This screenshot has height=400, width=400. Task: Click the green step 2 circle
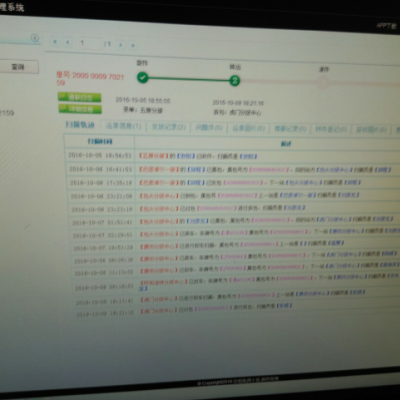[x=235, y=80]
